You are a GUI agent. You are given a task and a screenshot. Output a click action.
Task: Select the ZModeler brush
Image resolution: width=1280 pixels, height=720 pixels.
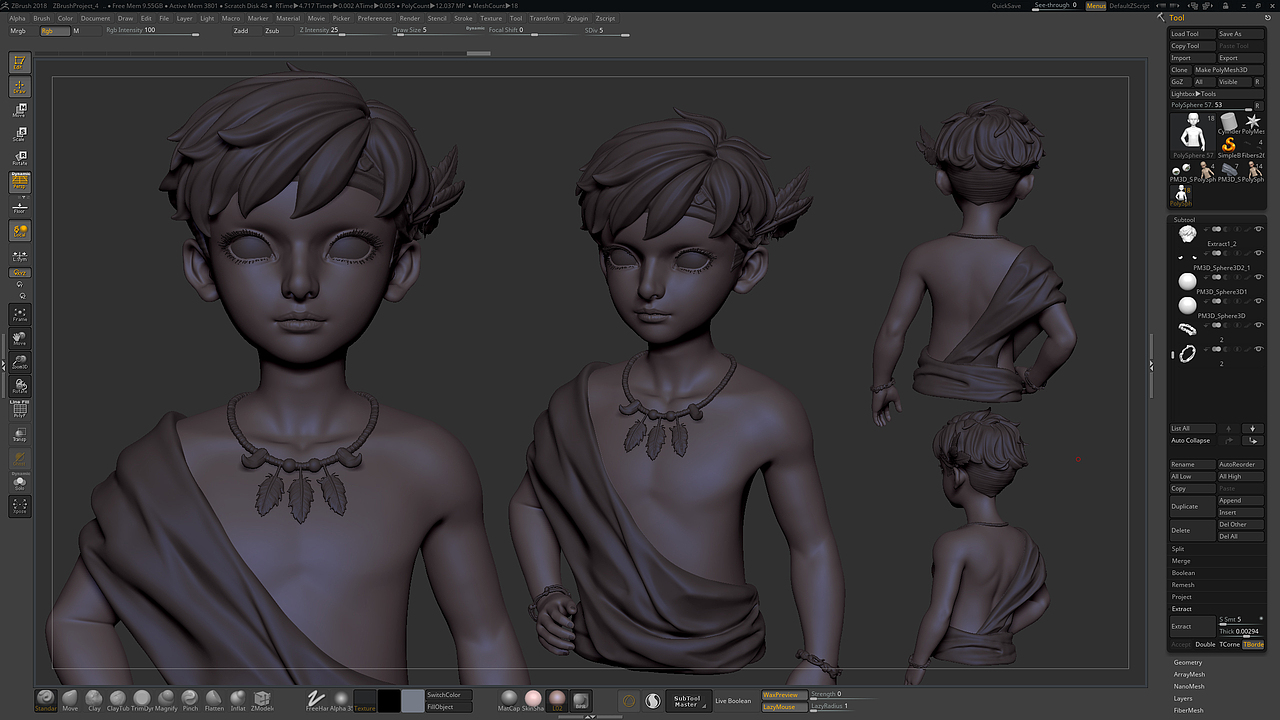tap(262, 699)
